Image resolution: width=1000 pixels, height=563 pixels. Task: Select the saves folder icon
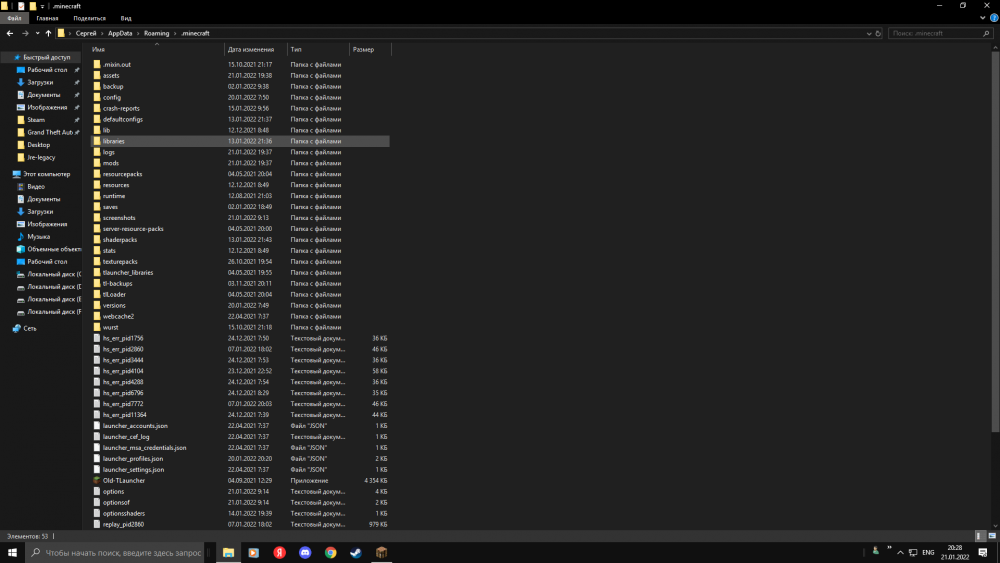pyautogui.click(x=97, y=207)
